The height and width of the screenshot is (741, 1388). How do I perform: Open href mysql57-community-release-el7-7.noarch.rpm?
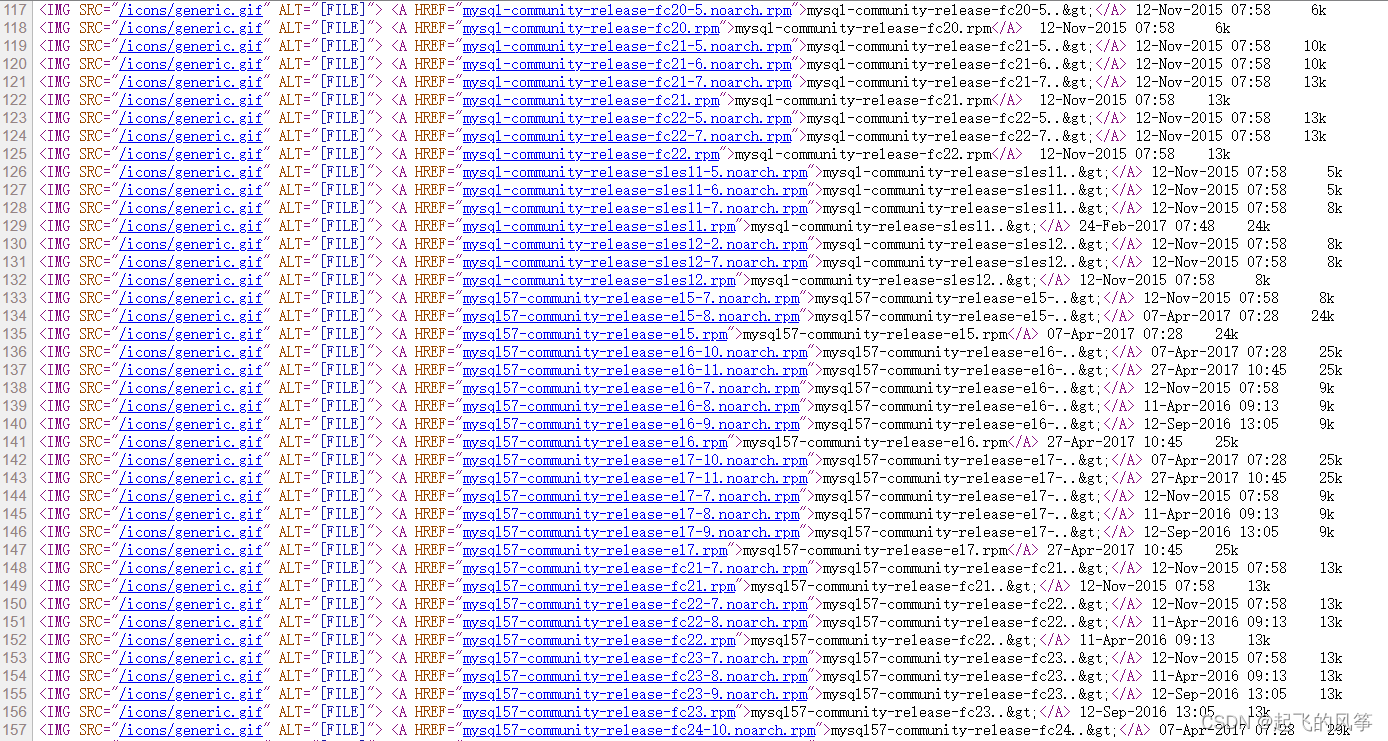pyautogui.click(x=631, y=496)
